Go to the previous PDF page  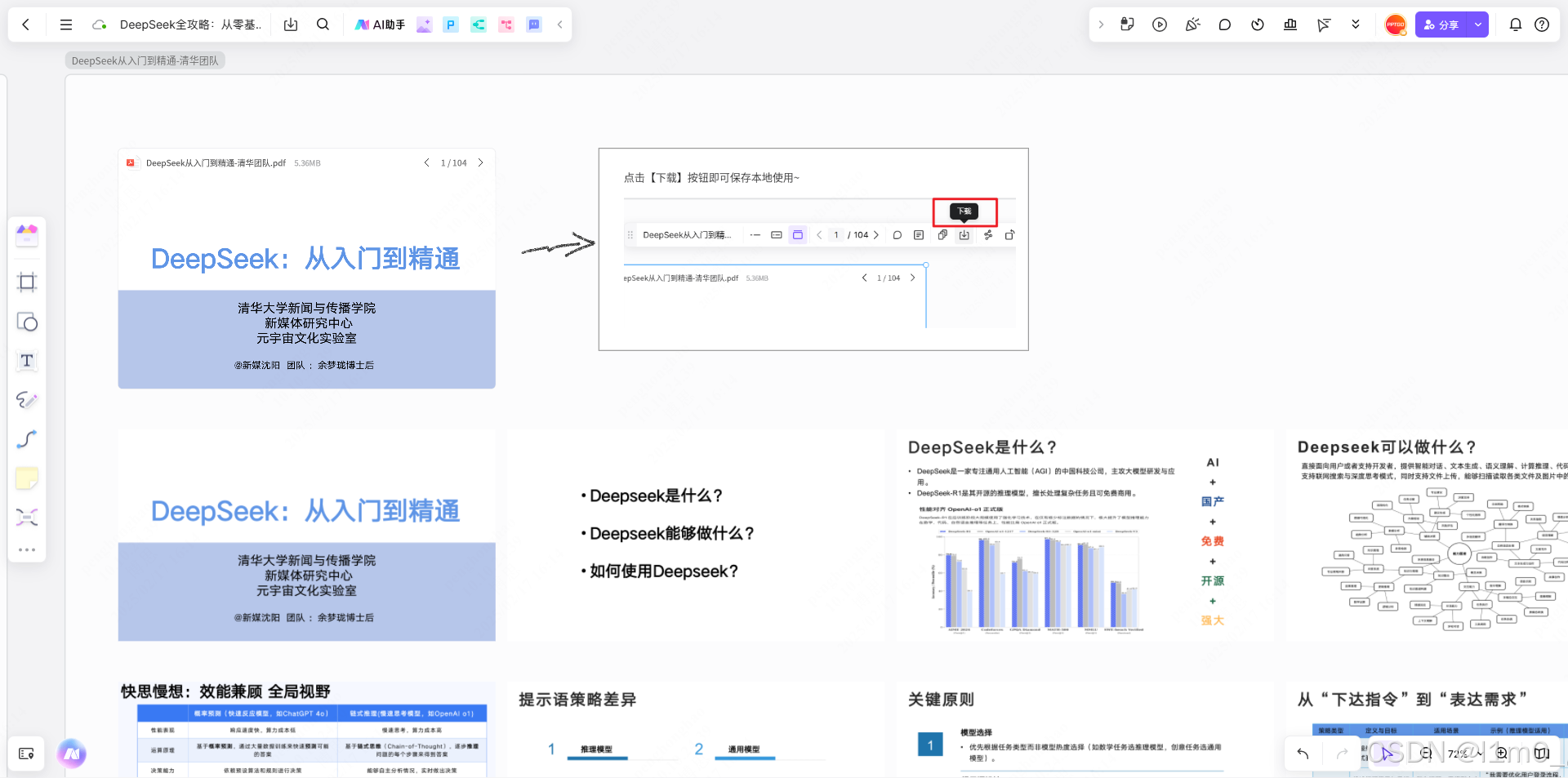click(426, 162)
